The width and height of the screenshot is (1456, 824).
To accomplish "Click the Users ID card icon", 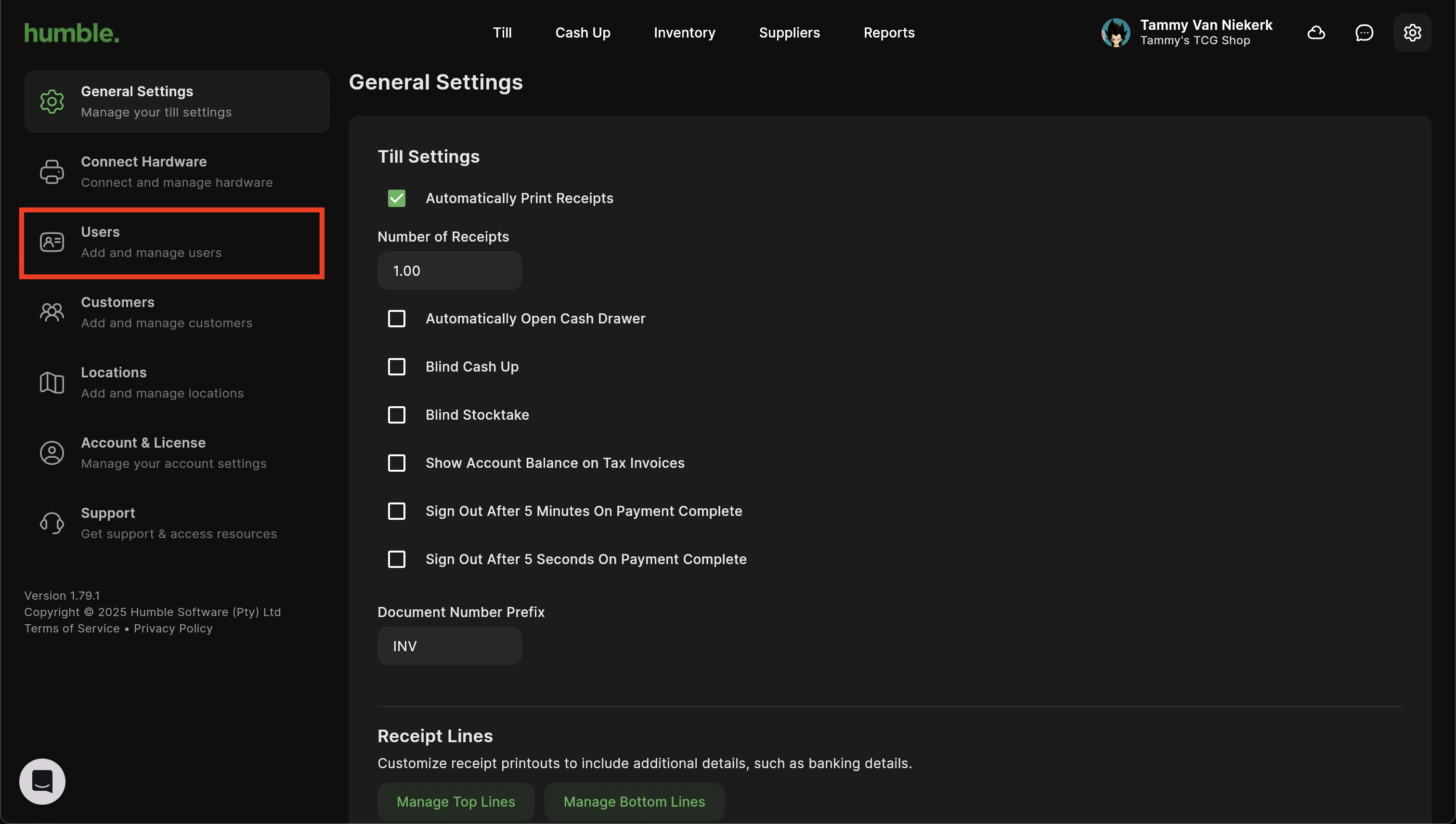I will coord(52,242).
